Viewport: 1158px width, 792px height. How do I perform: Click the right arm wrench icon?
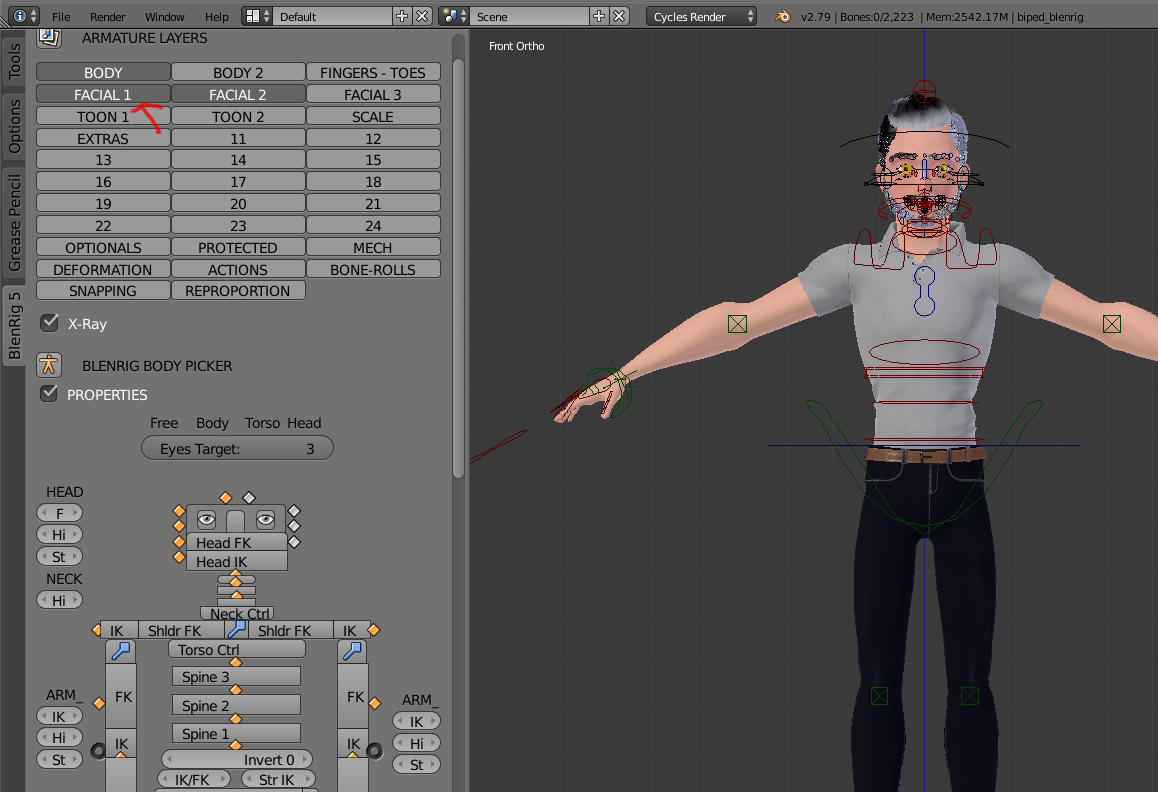point(352,651)
